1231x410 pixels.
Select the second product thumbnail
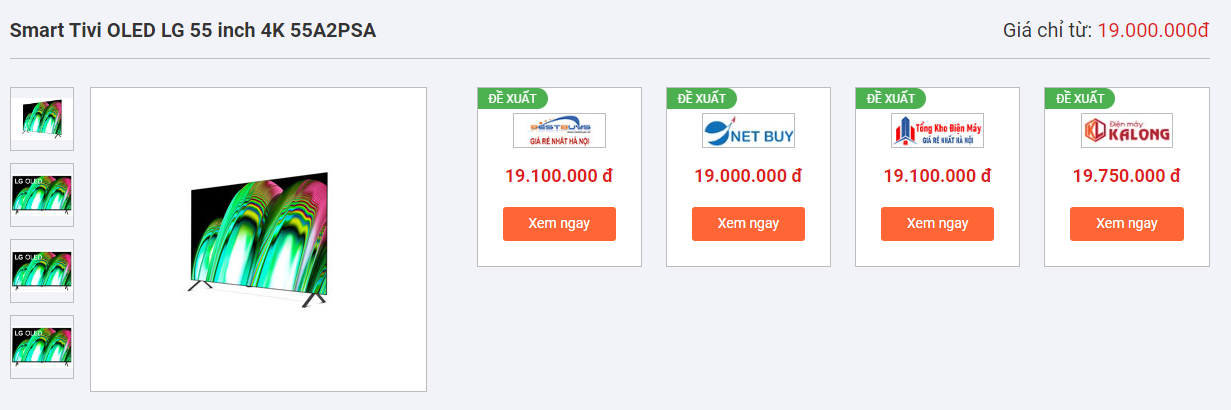(42, 195)
